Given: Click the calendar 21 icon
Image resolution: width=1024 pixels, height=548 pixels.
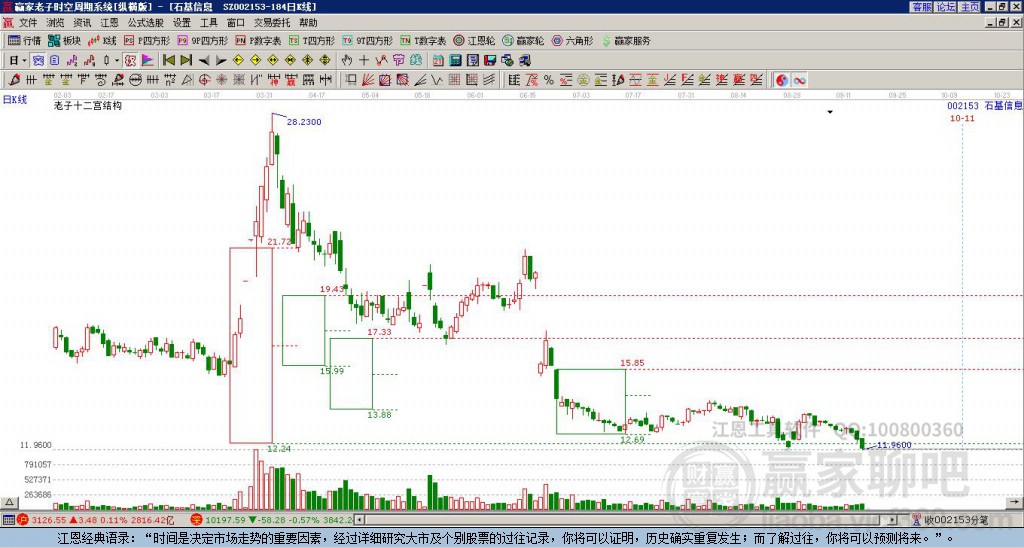Looking at the screenshot, I should pyautogui.click(x=438, y=61).
